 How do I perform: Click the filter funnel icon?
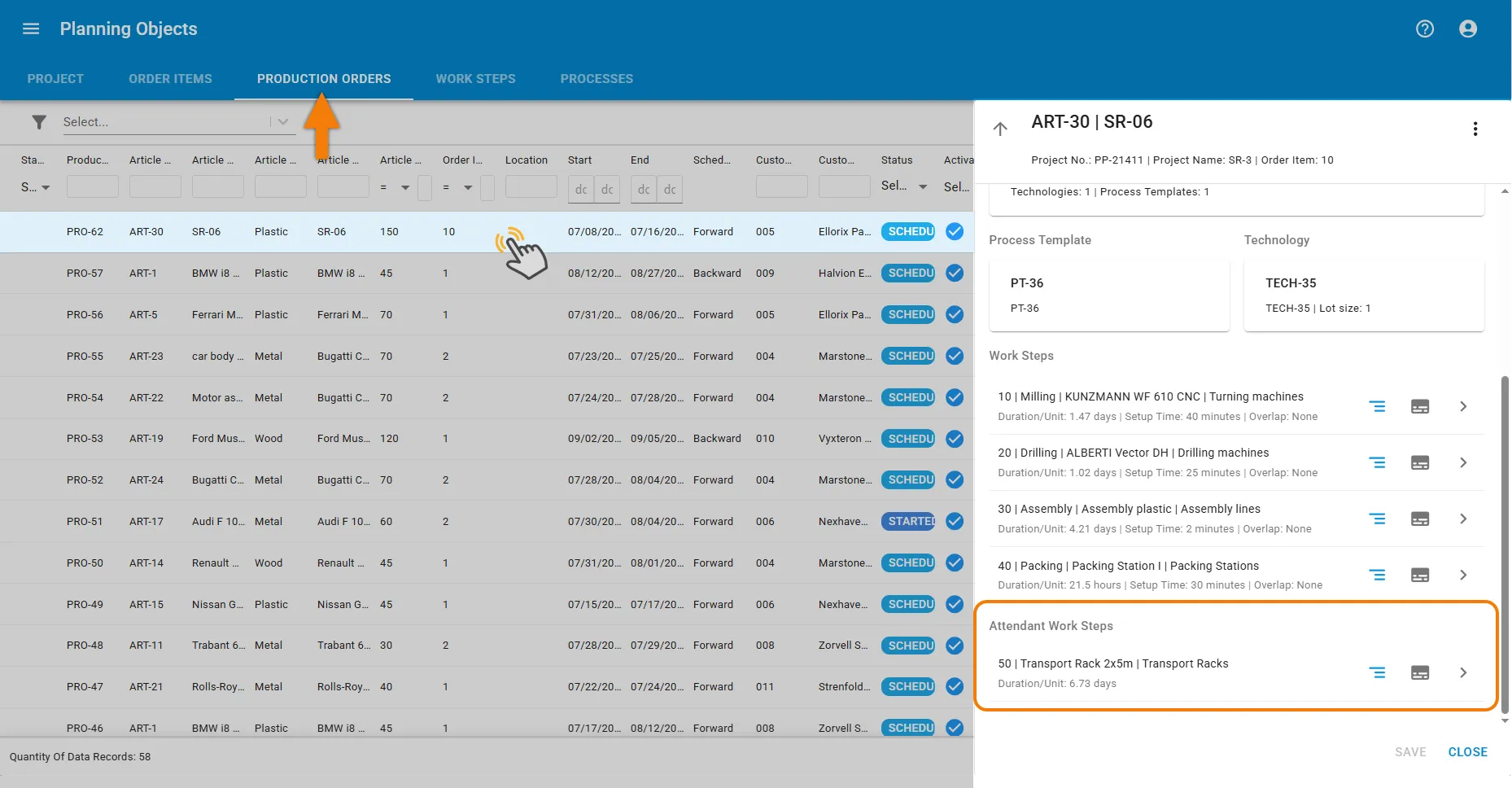(38, 122)
